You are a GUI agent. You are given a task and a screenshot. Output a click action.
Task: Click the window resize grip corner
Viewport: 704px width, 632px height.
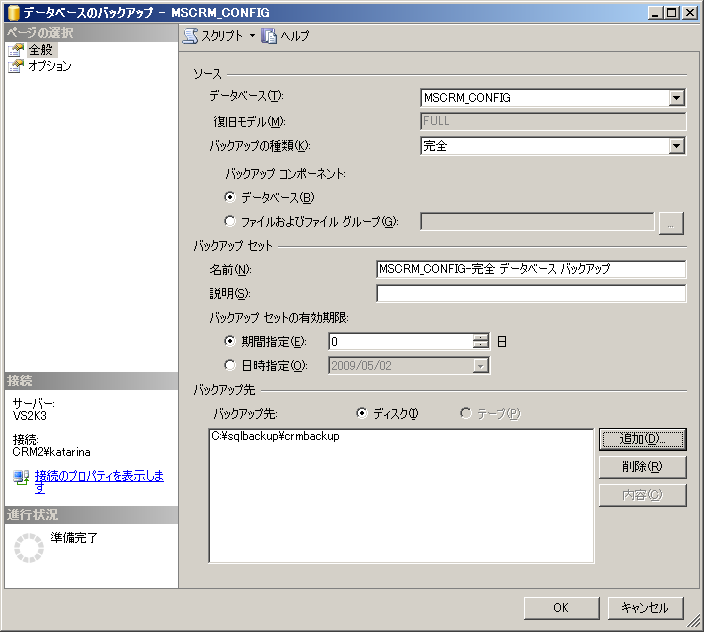(694, 621)
